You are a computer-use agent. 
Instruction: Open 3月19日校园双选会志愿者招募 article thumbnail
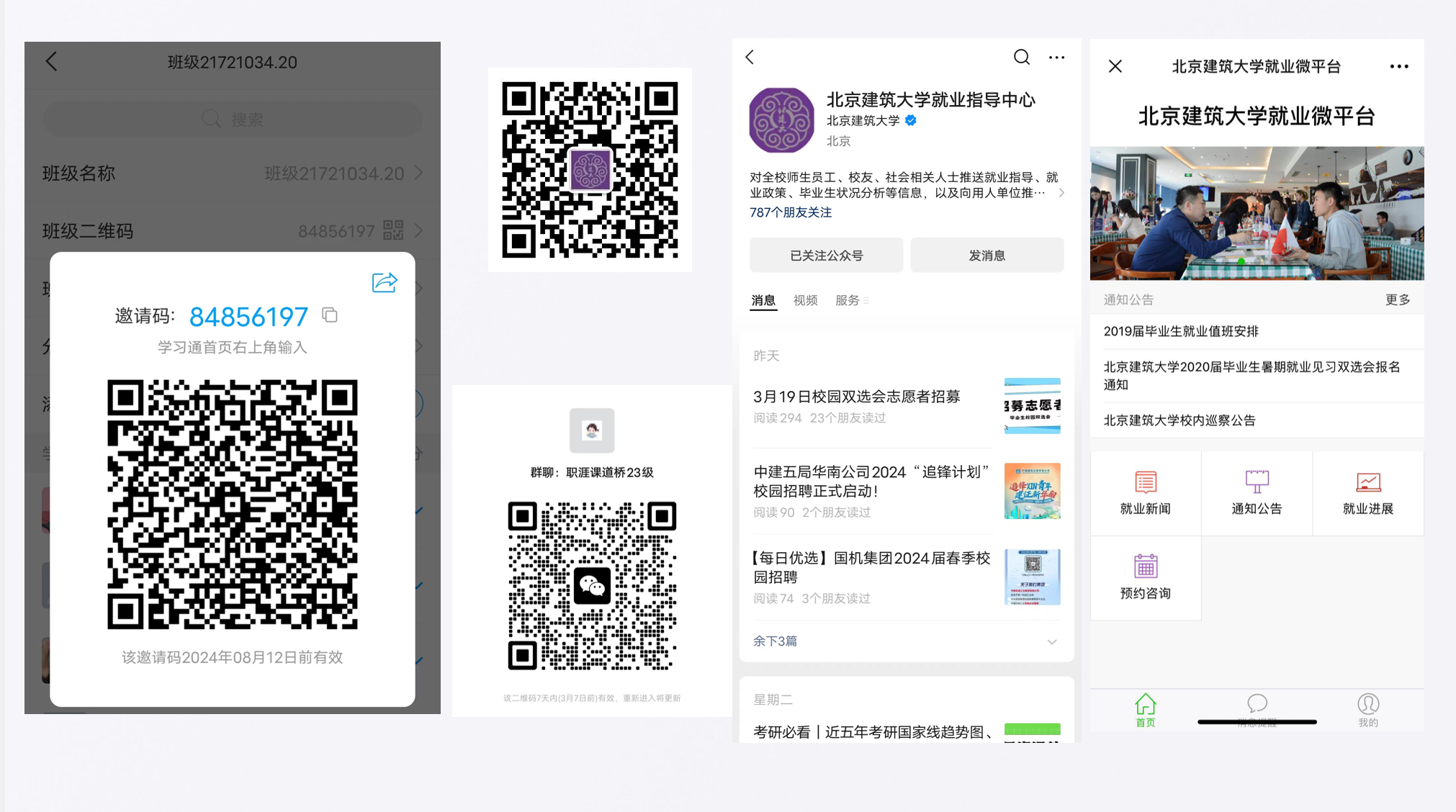[1032, 405]
